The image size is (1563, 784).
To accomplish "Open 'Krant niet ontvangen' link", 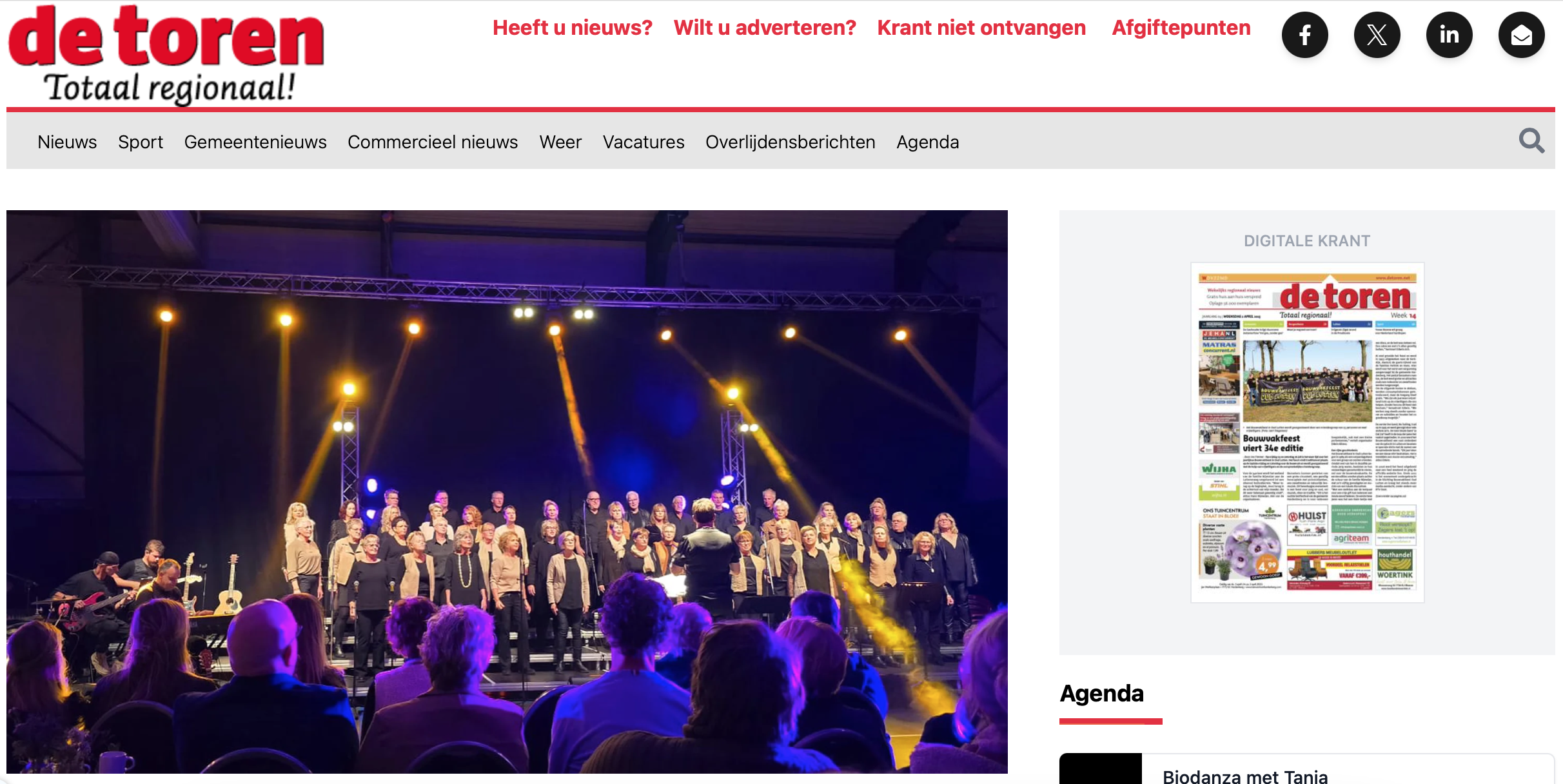I will coord(981,28).
